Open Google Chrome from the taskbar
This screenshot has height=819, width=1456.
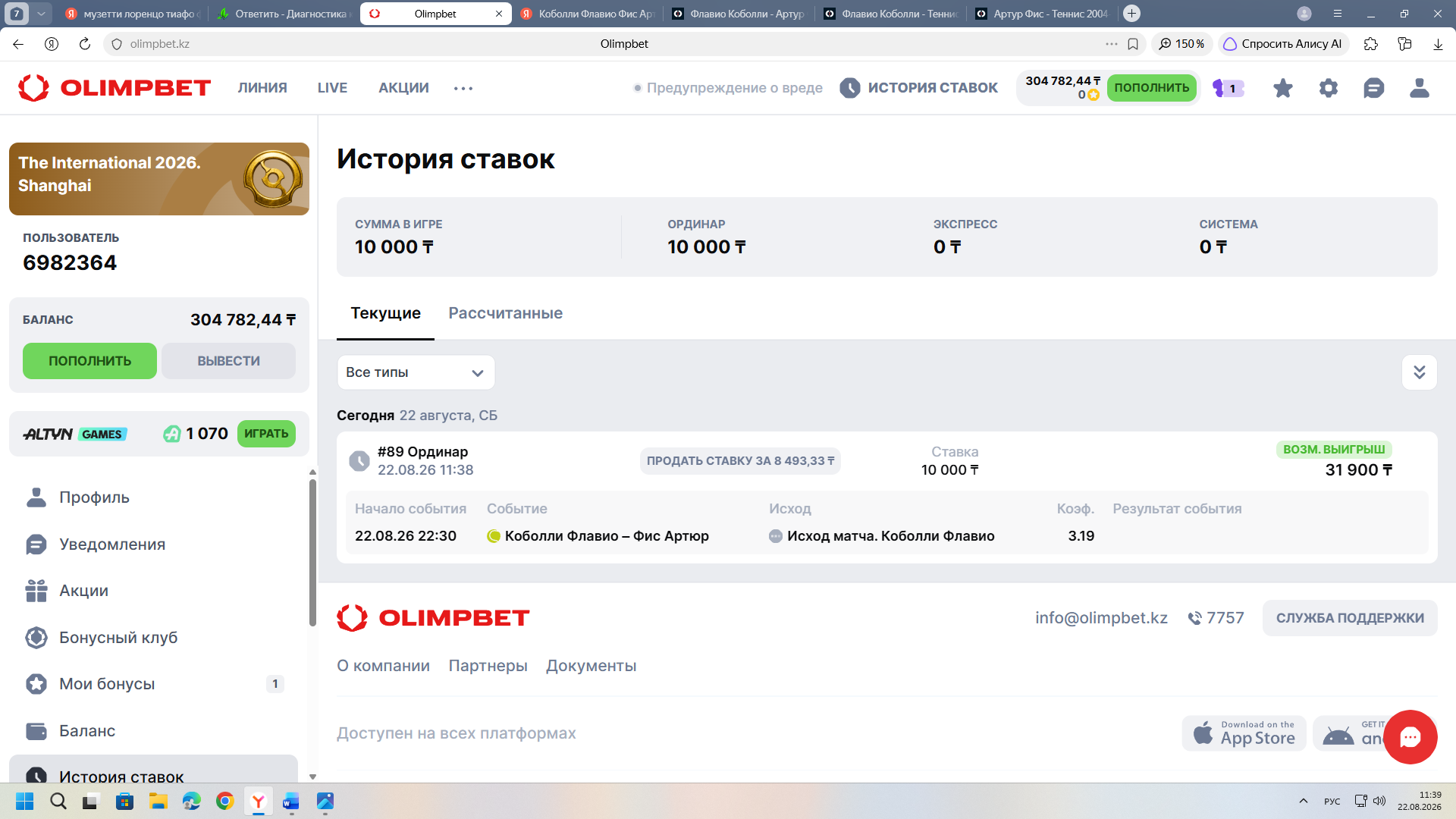tap(225, 801)
